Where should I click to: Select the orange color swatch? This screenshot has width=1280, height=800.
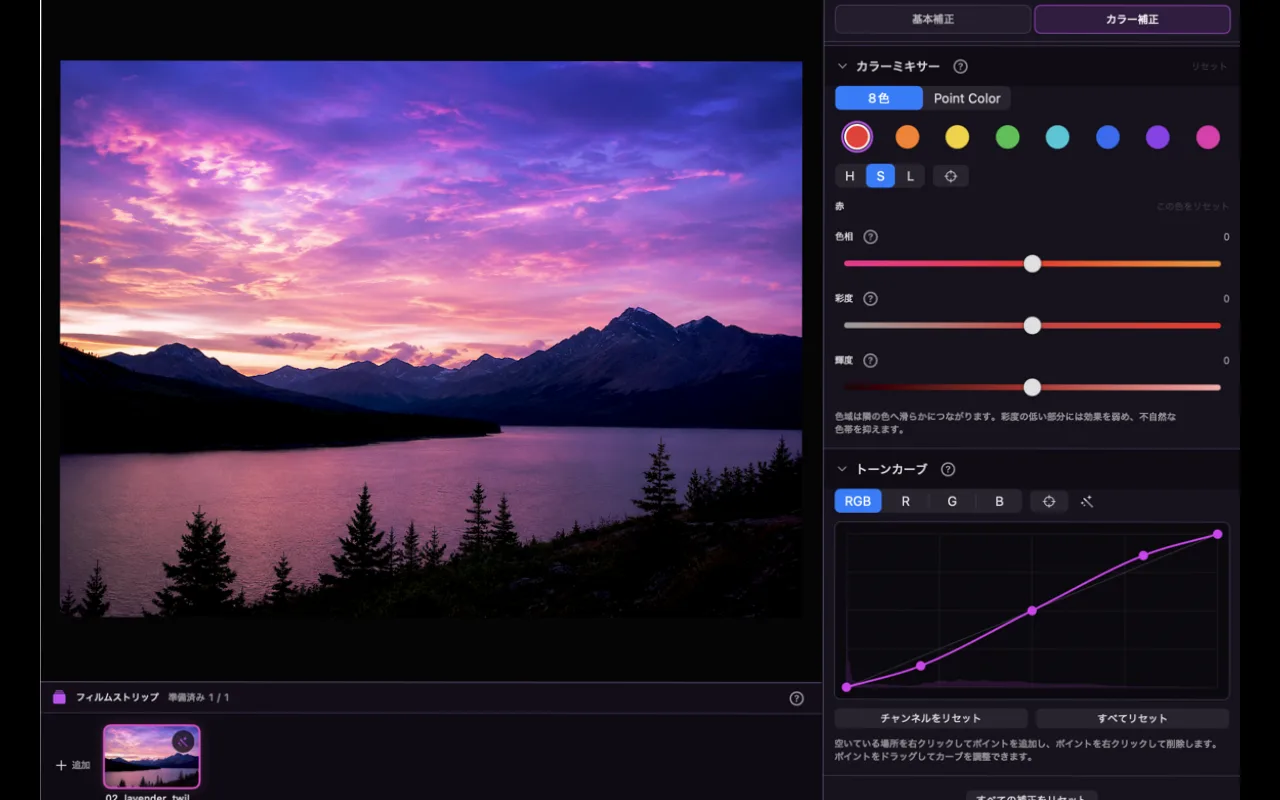pos(907,137)
